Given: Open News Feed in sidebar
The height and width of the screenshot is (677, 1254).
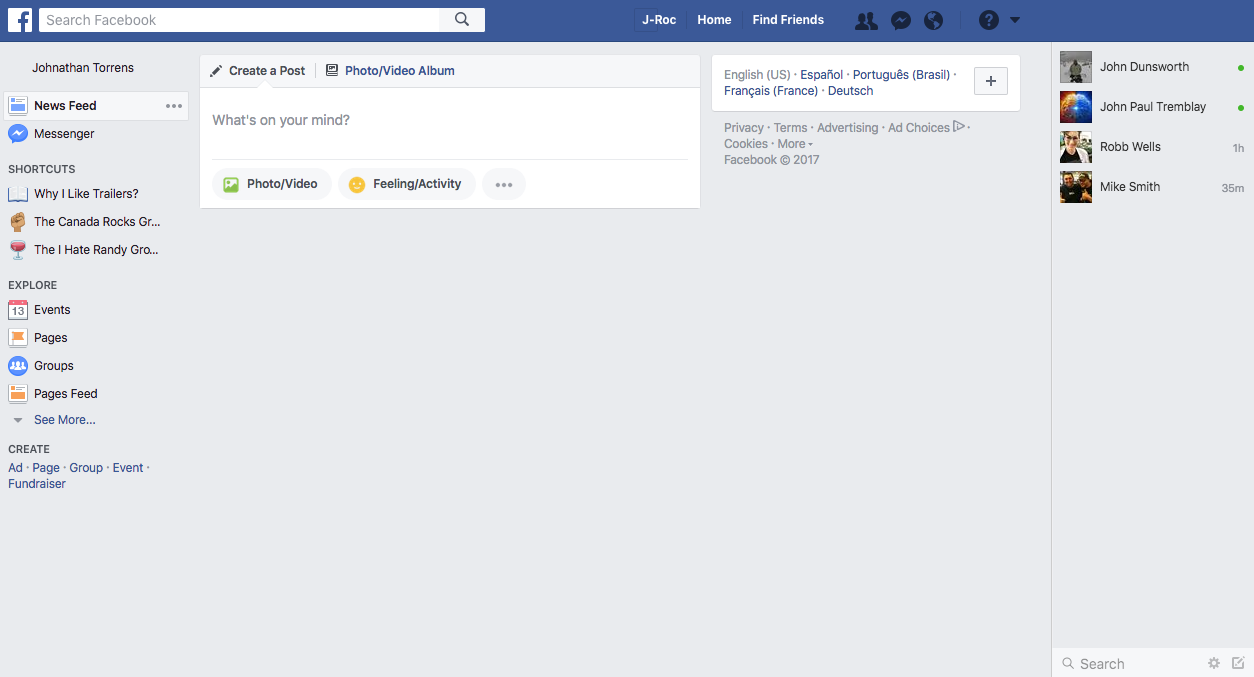Looking at the screenshot, I should pyautogui.click(x=65, y=106).
